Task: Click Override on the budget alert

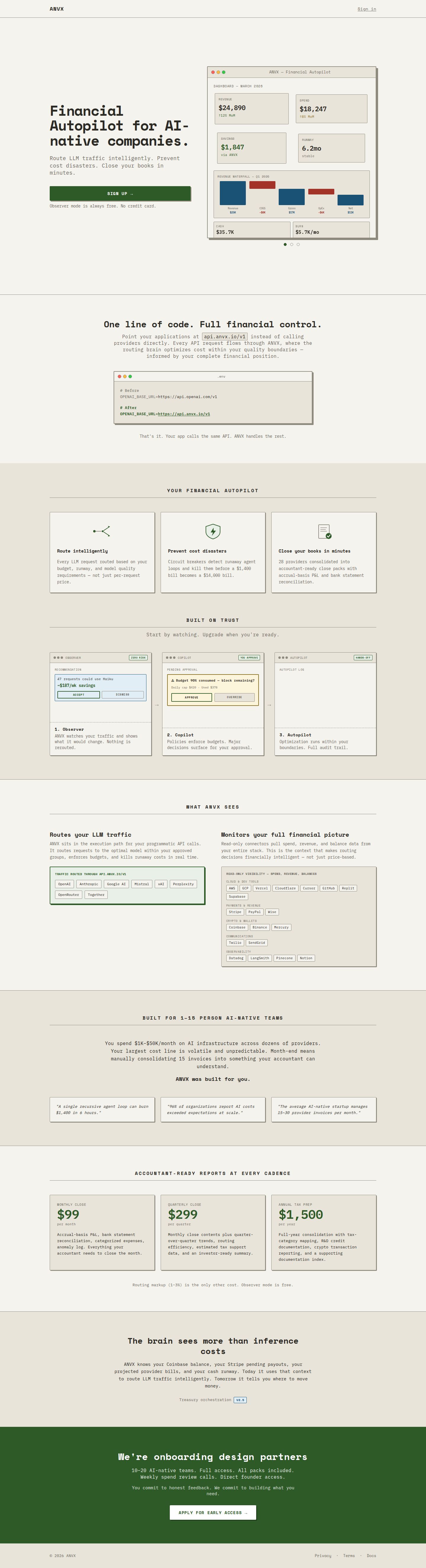Action: (234, 697)
